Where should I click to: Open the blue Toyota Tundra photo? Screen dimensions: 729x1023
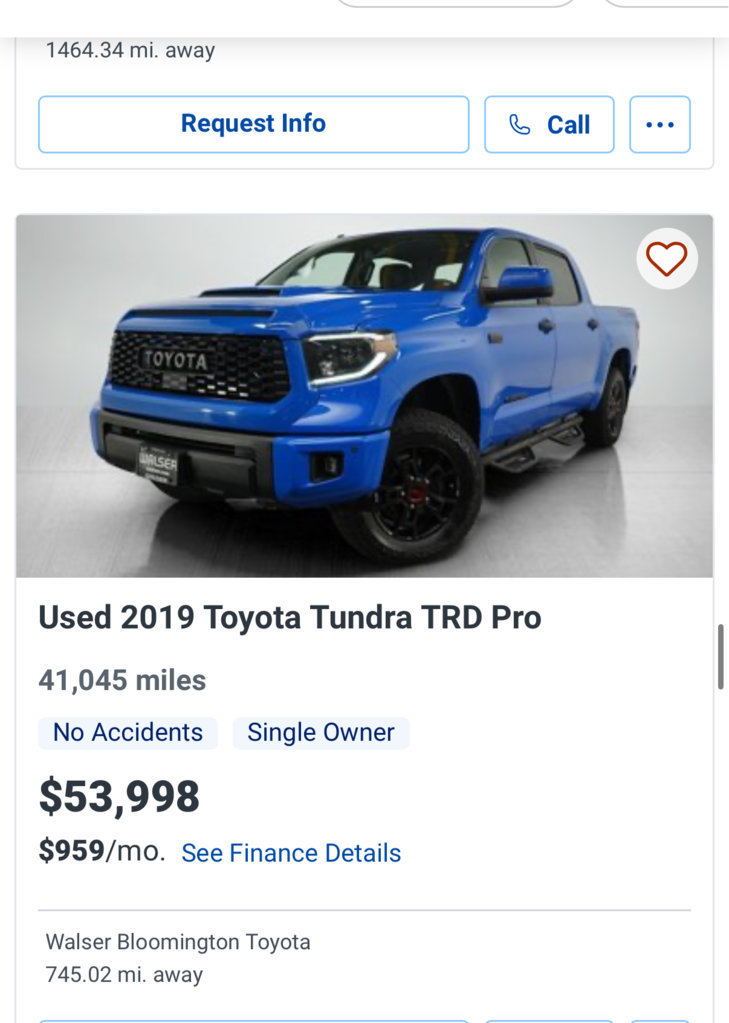pyautogui.click(x=364, y=396)
